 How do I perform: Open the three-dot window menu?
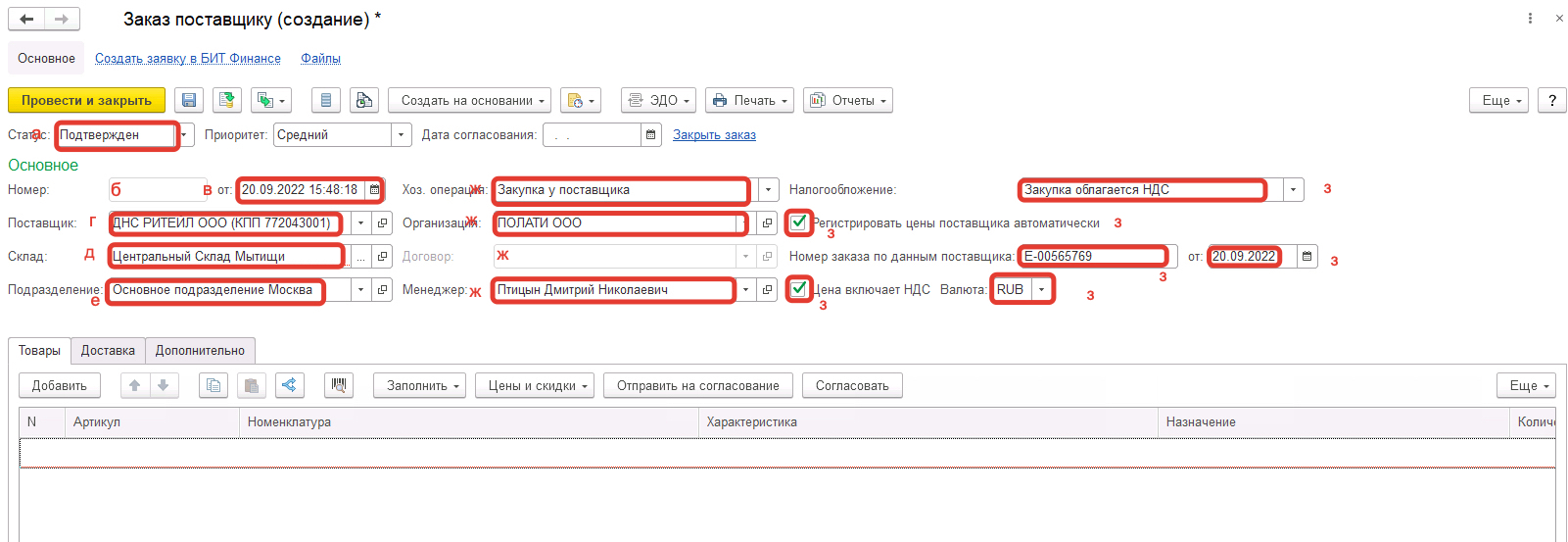(x=1530, y=19)
